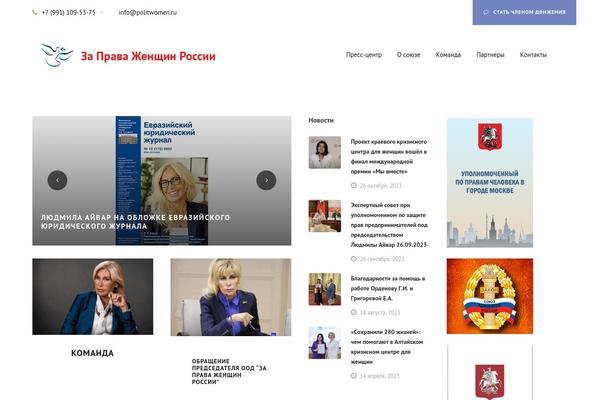Go to the Команда menu item
The image size is (600, 400).
[x=448, y=55]
